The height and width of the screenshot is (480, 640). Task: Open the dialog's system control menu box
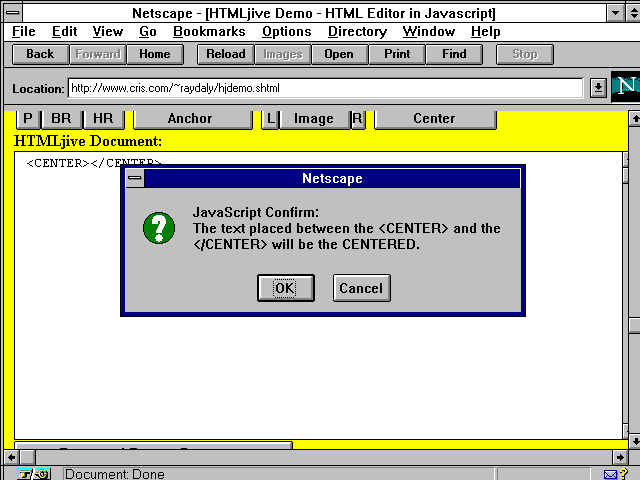click(x=135, y=178)
